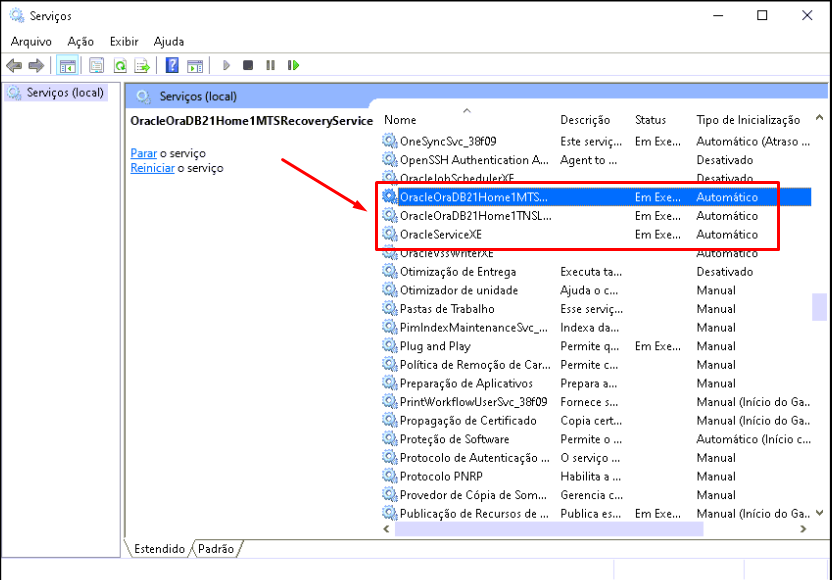The image size is (832, 580).
Task: Select the Protocolo de Autenticação service
Action: click(596, 457)
